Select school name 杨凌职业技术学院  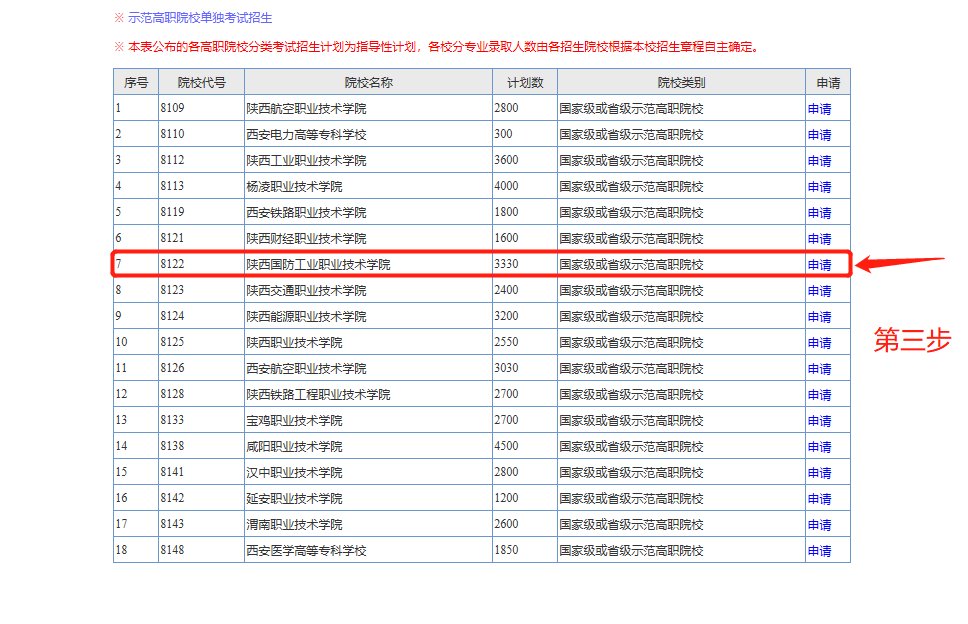pos(294,187)
